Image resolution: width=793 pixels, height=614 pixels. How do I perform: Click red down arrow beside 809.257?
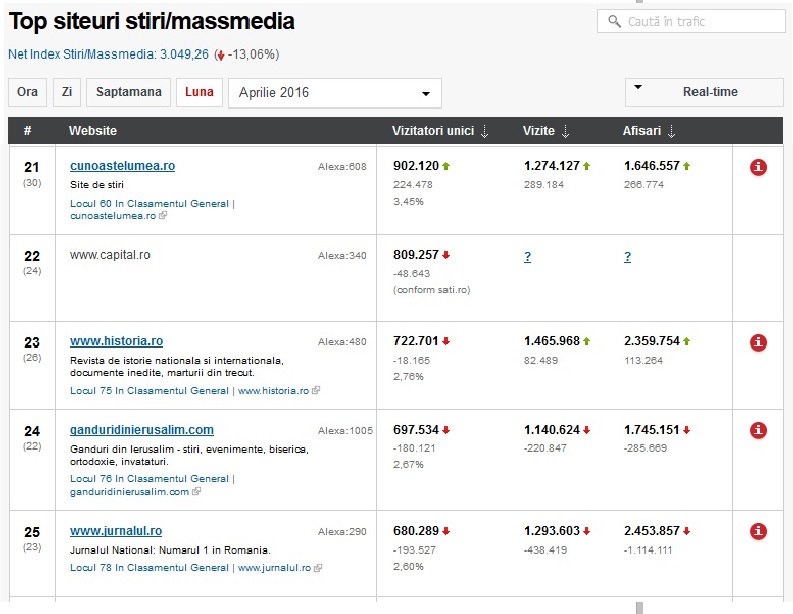tap(446, 255)
